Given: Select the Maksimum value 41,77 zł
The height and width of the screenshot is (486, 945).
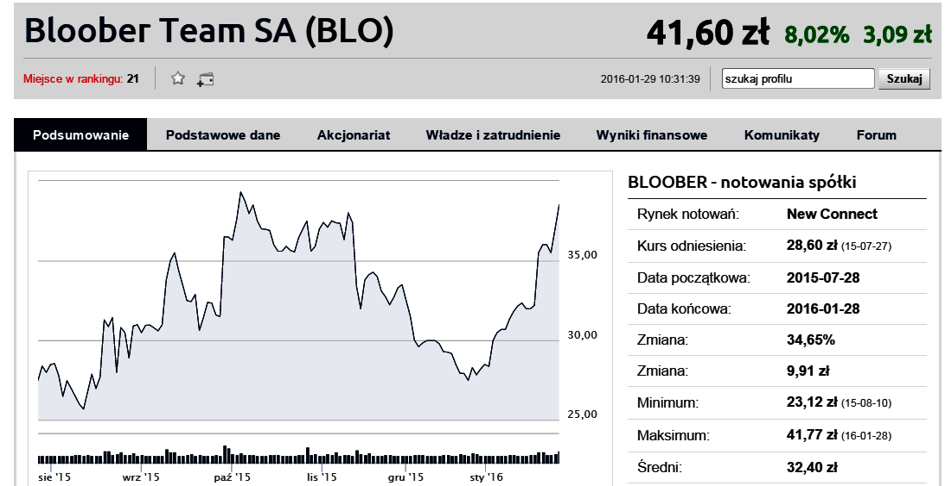Looking at the screenshot, I should pos(811,436).
